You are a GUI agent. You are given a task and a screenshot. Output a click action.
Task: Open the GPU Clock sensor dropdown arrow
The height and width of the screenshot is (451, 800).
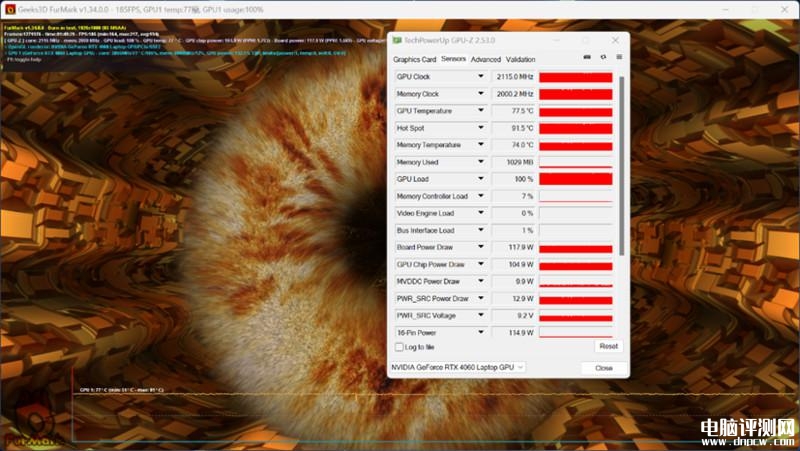pos(481,77)
